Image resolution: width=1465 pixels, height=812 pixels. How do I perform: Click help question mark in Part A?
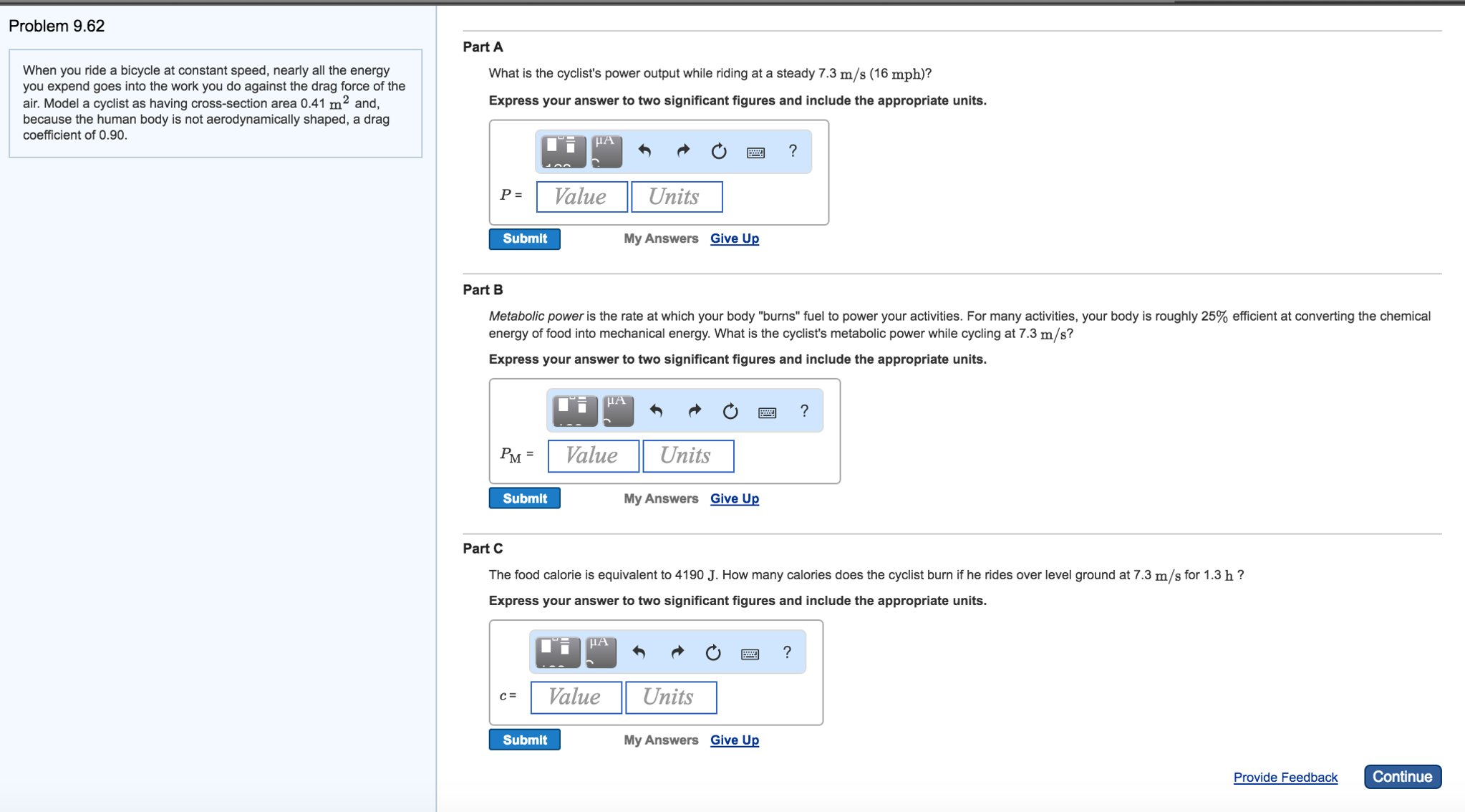793,151
